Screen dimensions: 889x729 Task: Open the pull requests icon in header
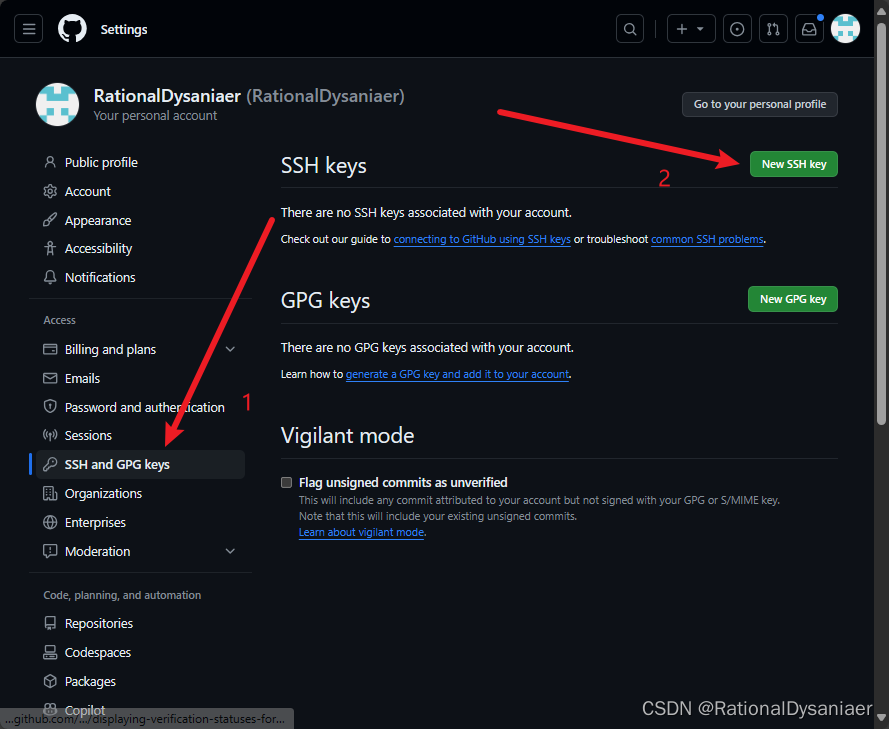pos(773,29)
